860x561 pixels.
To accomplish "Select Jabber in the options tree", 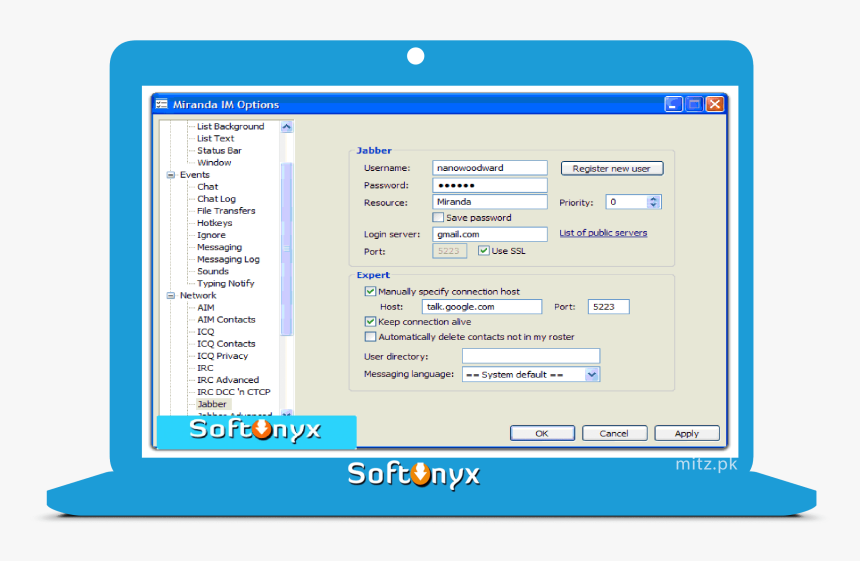I will (212, 404).
